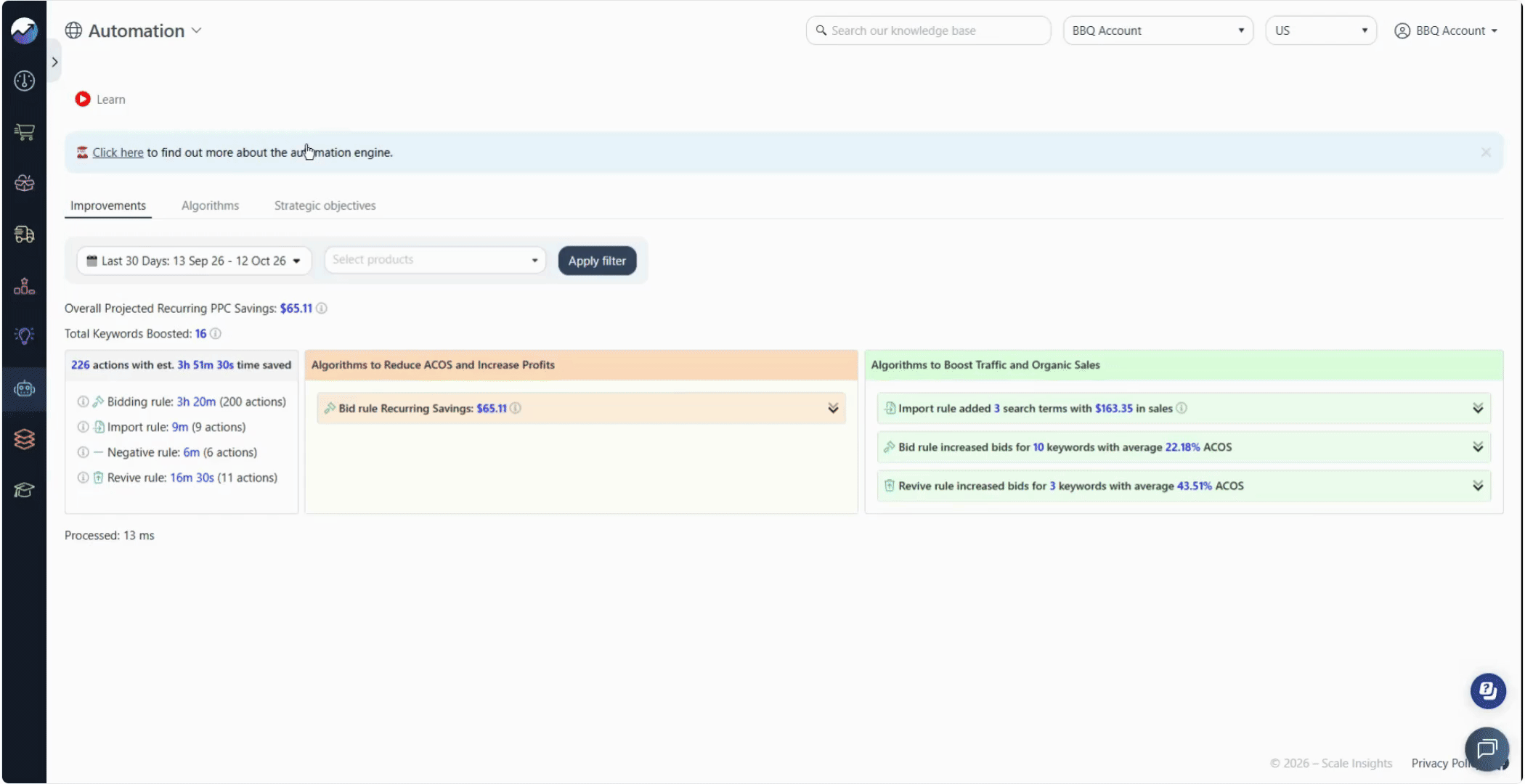Image resolution: width=1525 pixels, height=784 pixels.
Task: Switch to the Strategic objectives tab
Action: click(x=325, y=205)
